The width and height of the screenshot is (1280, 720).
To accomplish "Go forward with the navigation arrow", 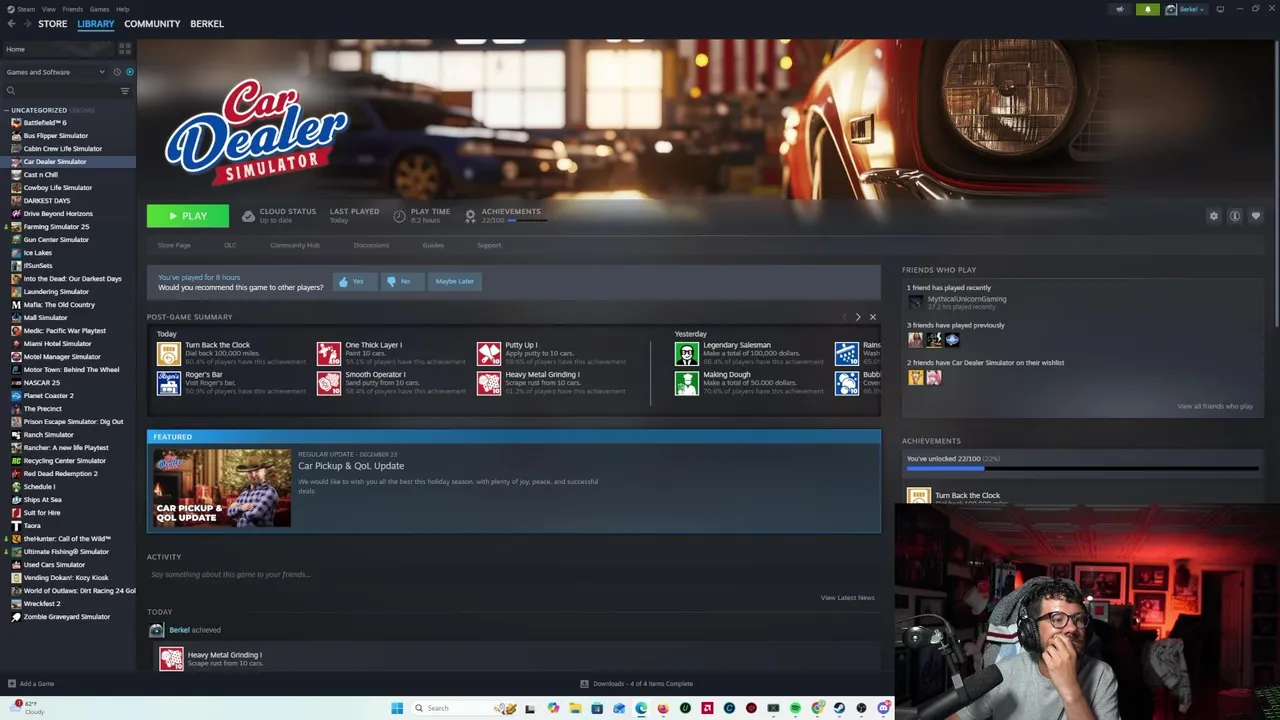I will pyautogui.click(x=26, y=24).
